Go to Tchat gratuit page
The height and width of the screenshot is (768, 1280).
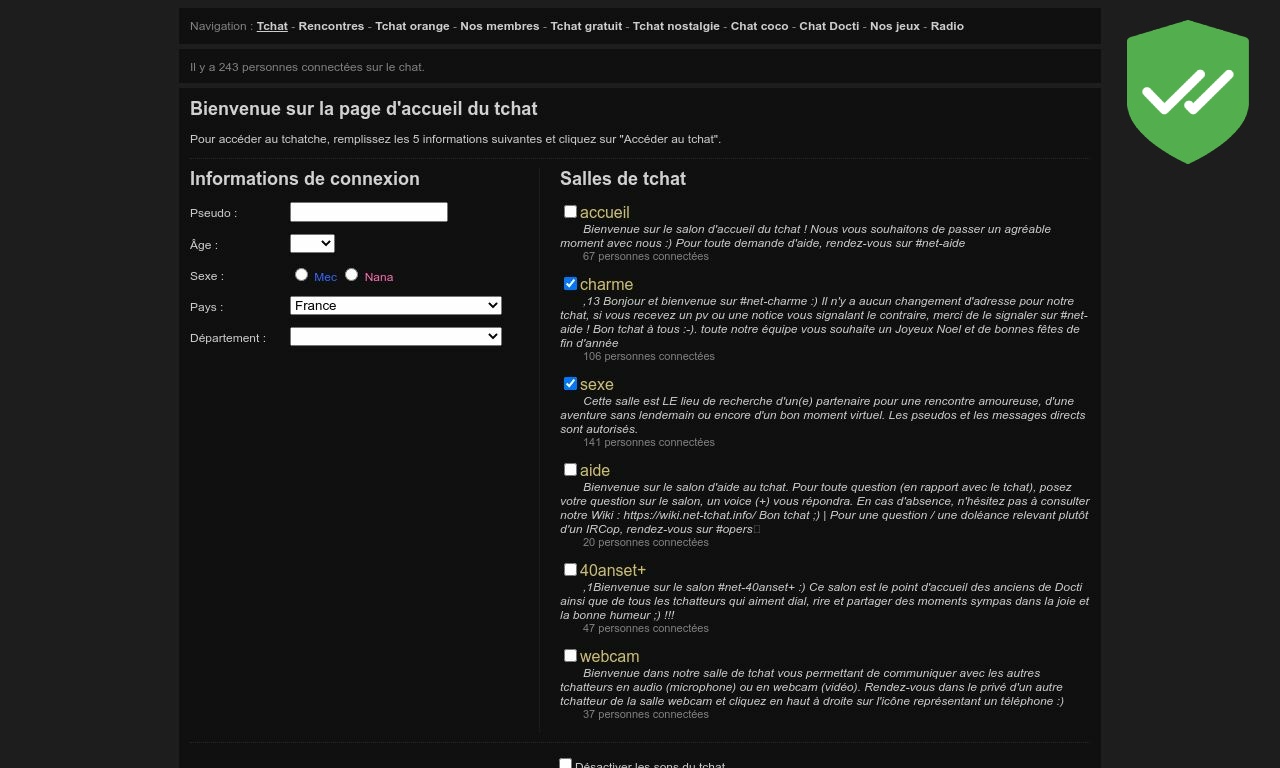(x=586, y=26)
